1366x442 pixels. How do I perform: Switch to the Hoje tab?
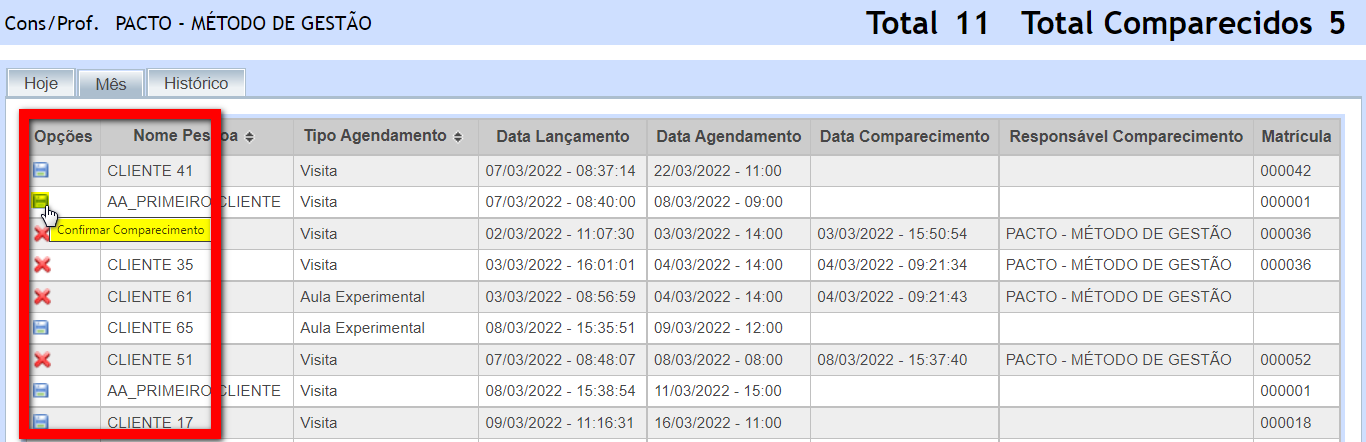pyautogui.click(x=41, y=84)
